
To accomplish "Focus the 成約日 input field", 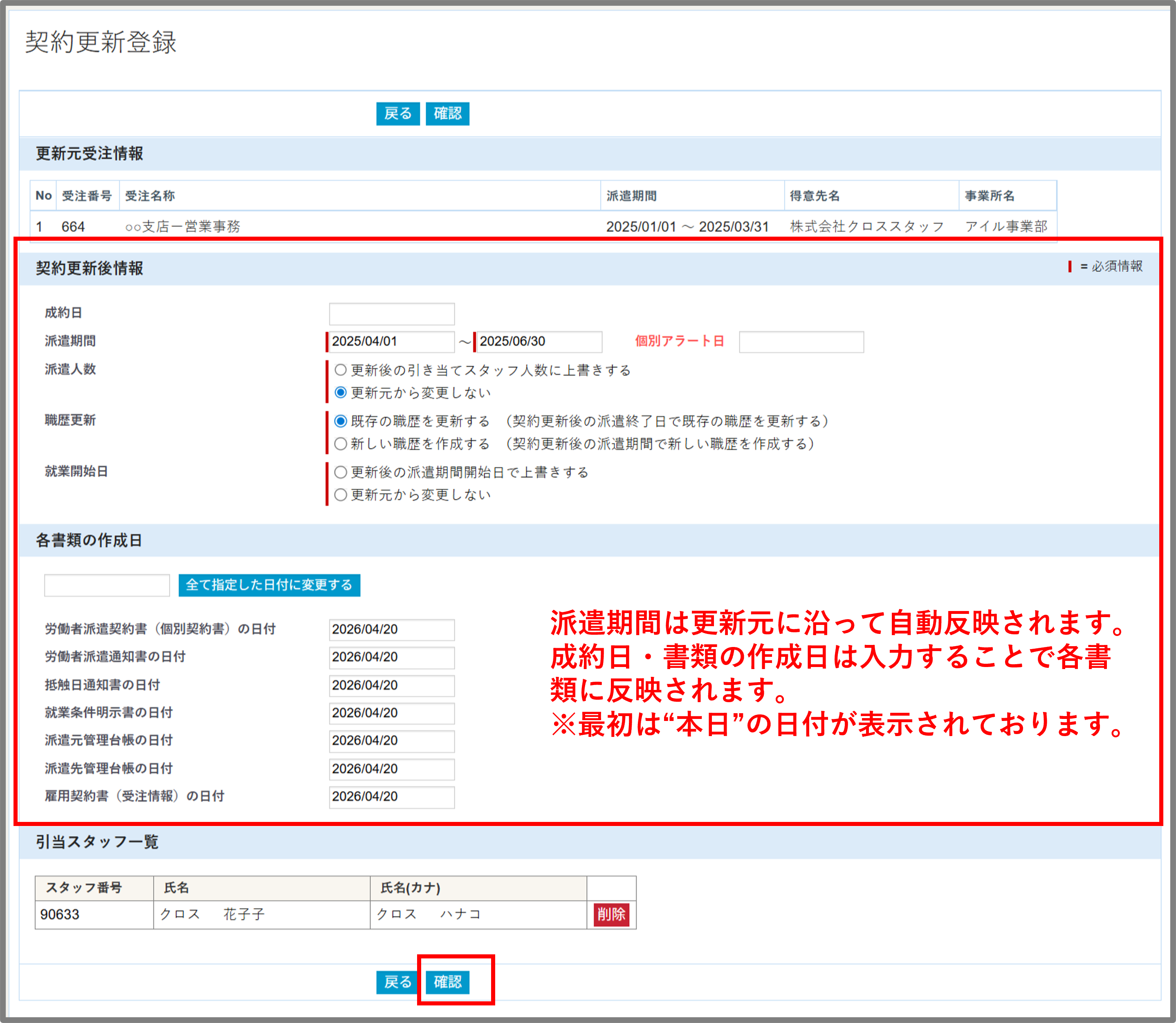I will 392,313.
